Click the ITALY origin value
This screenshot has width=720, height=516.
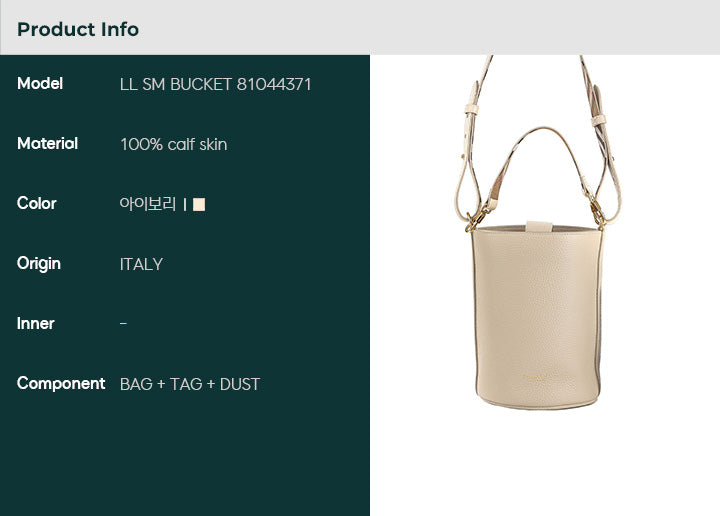[x=141, y=264]
